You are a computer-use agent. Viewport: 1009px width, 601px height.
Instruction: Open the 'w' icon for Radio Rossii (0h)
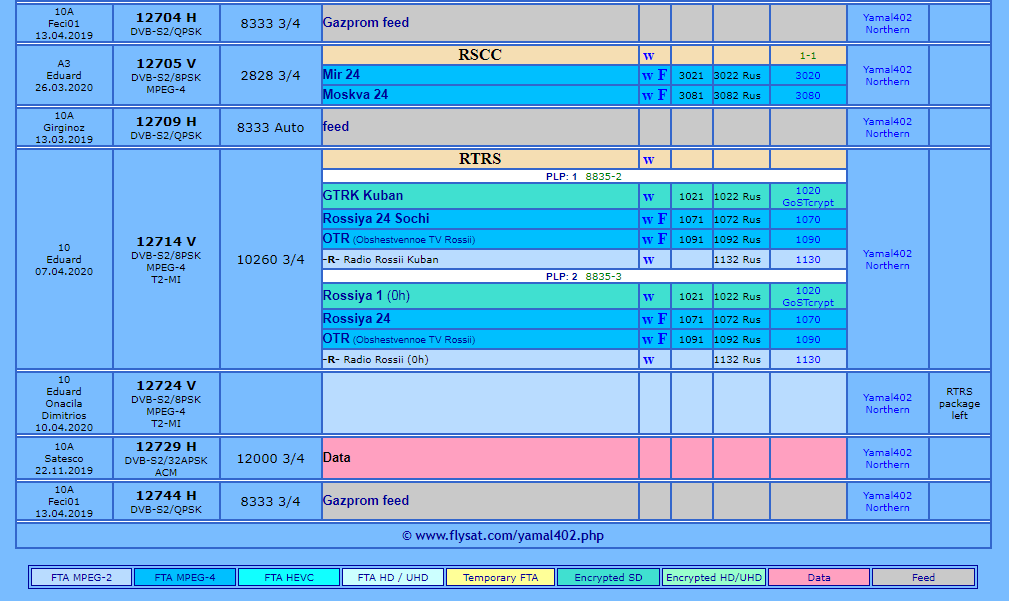(648, 360)
